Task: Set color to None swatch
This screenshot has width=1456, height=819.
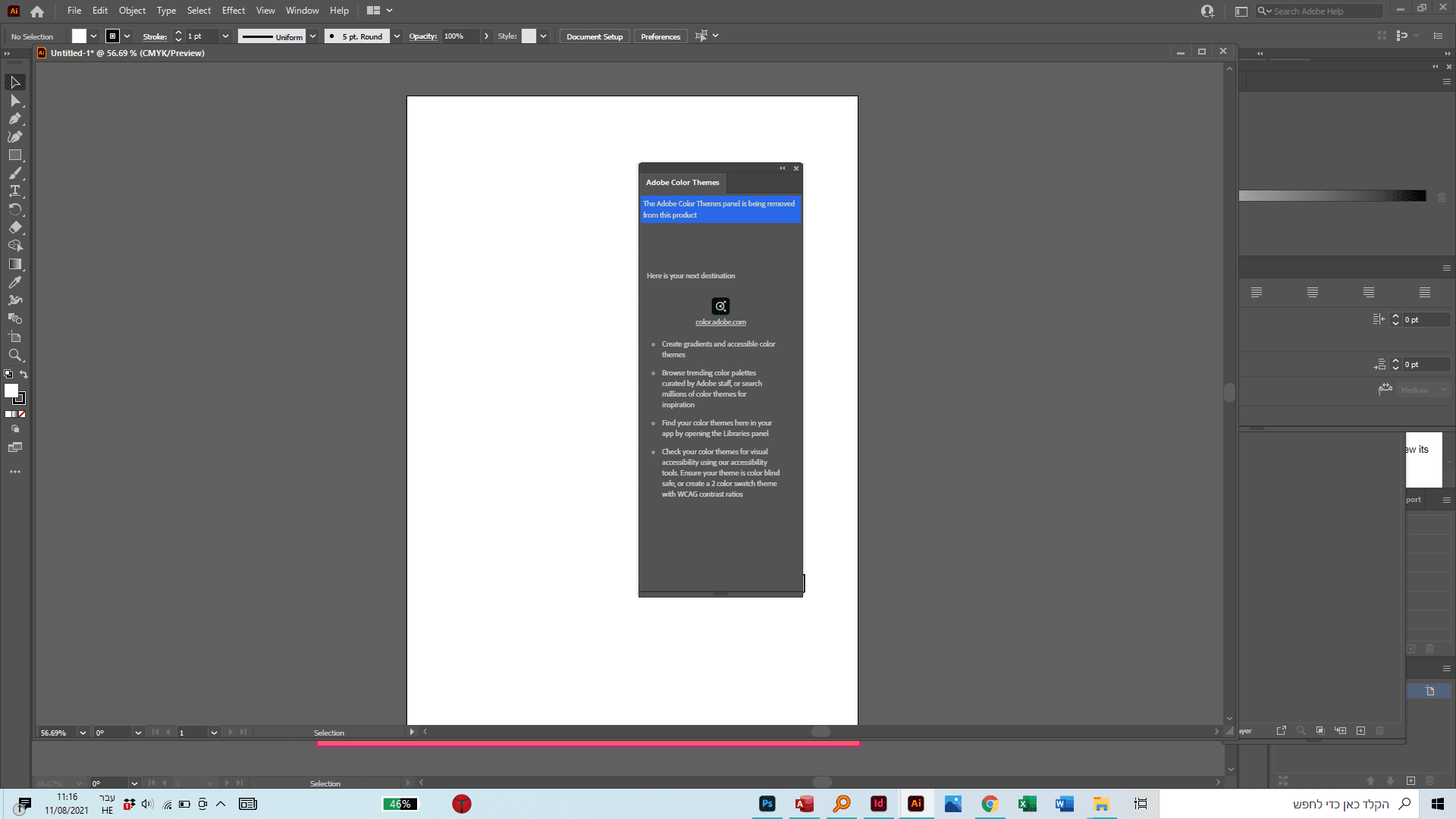Action: pos(22,414)
